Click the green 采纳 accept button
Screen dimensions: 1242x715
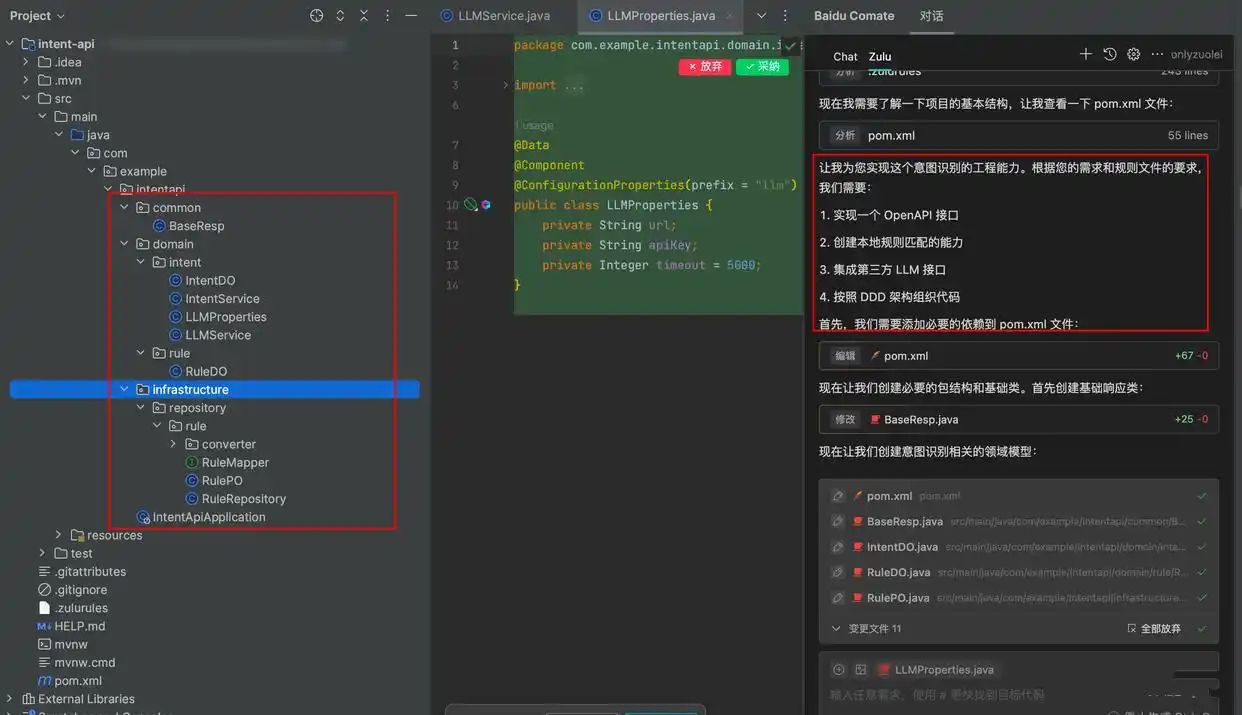coord(763,65)
